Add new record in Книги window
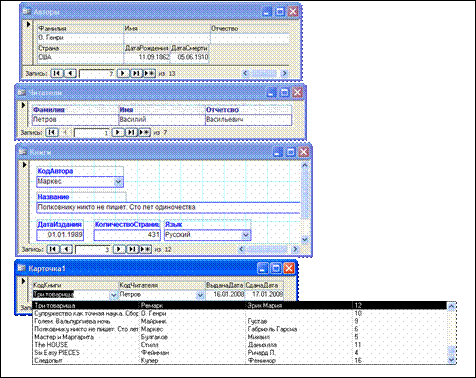Image resolution: width=476 pixels, height=378 pixels. point(146,249)
